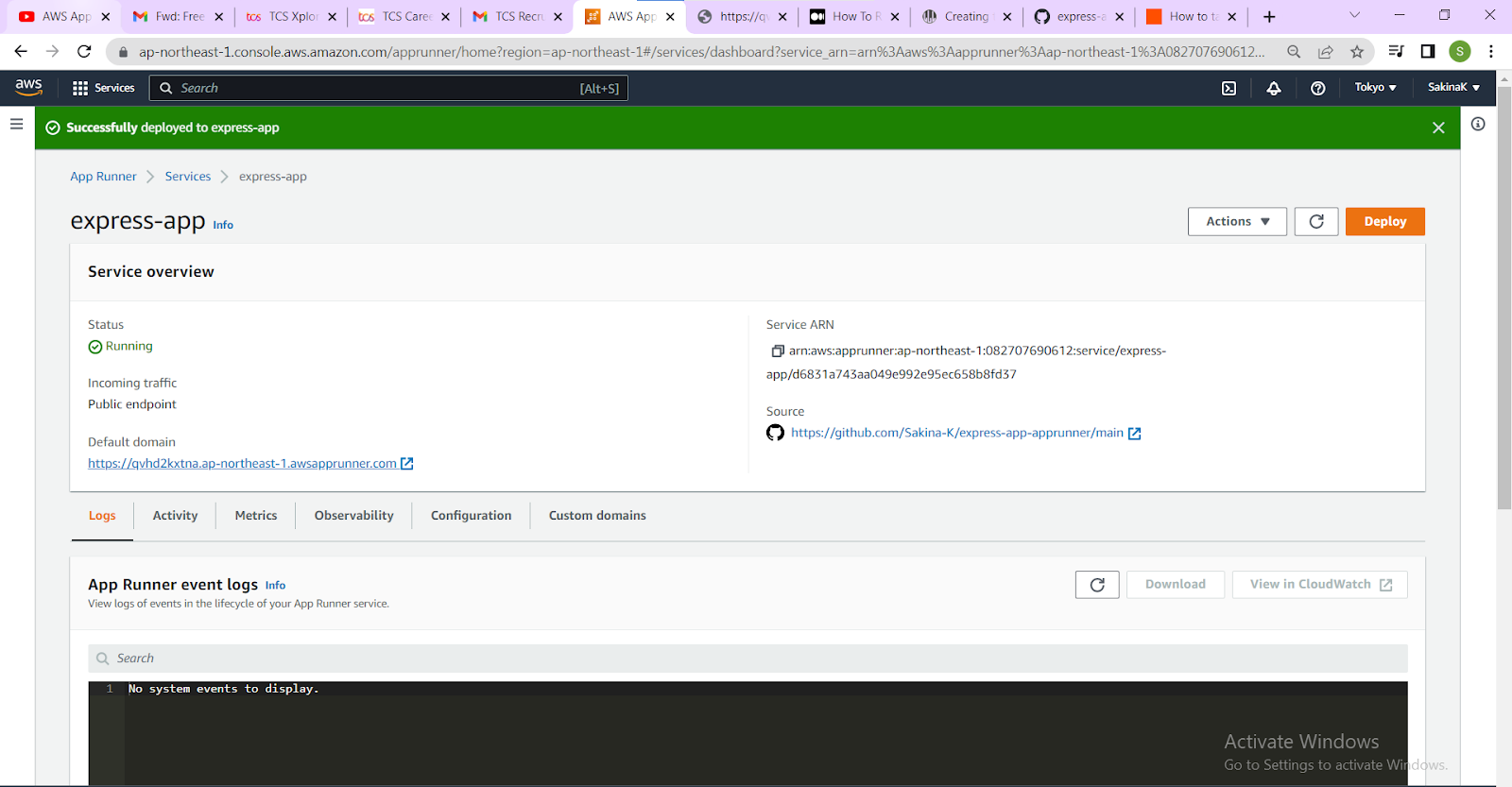Screen dimensions: 1512x787
Task: Open Info link beside App Runner event logs
Action: click(x=275, y=586)
